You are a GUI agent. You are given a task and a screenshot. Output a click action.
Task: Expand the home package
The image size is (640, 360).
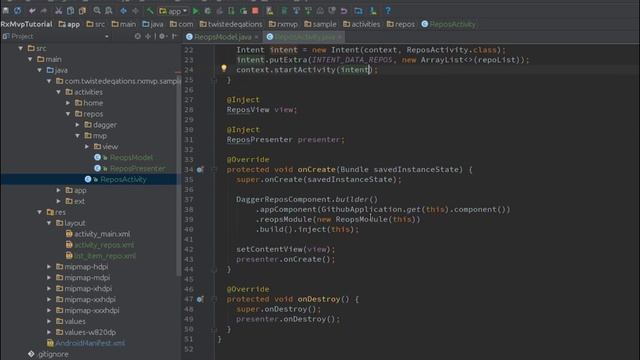tap(68, 103)
